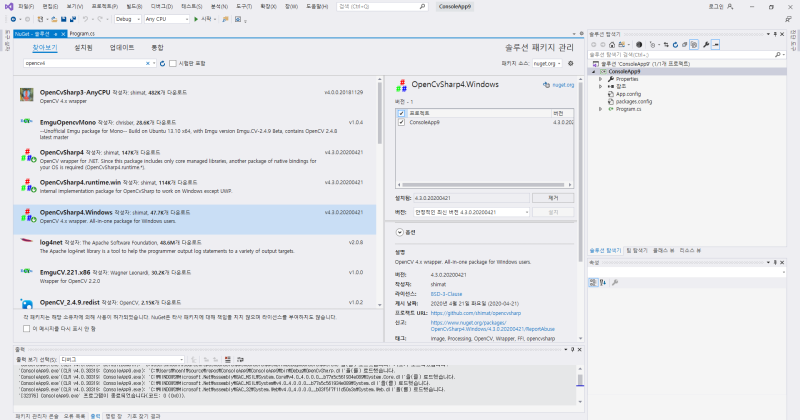Switch to the Installed tab in NuGet
Viewport: 800px width, 420px height.
[83, 47]
